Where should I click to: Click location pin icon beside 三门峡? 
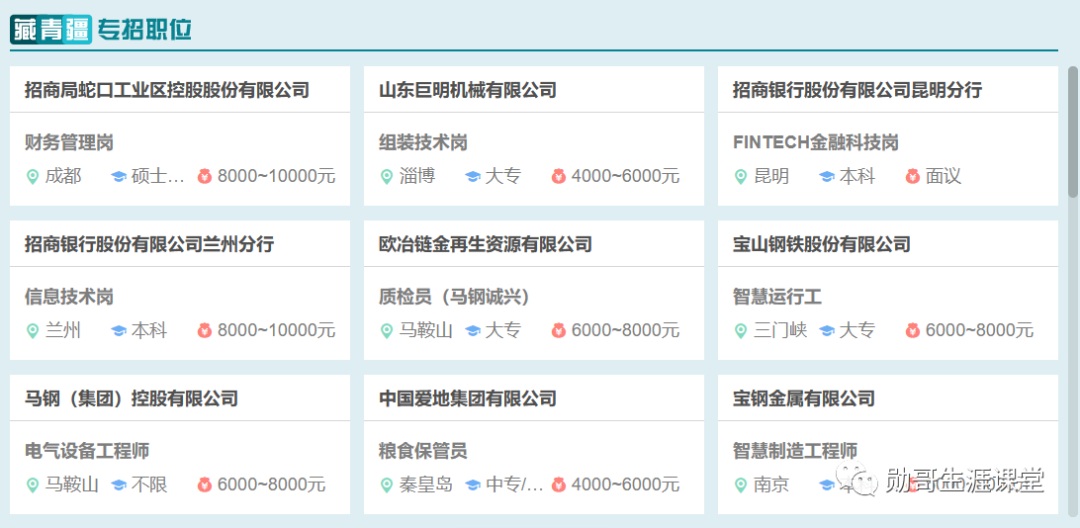[740, 331]
